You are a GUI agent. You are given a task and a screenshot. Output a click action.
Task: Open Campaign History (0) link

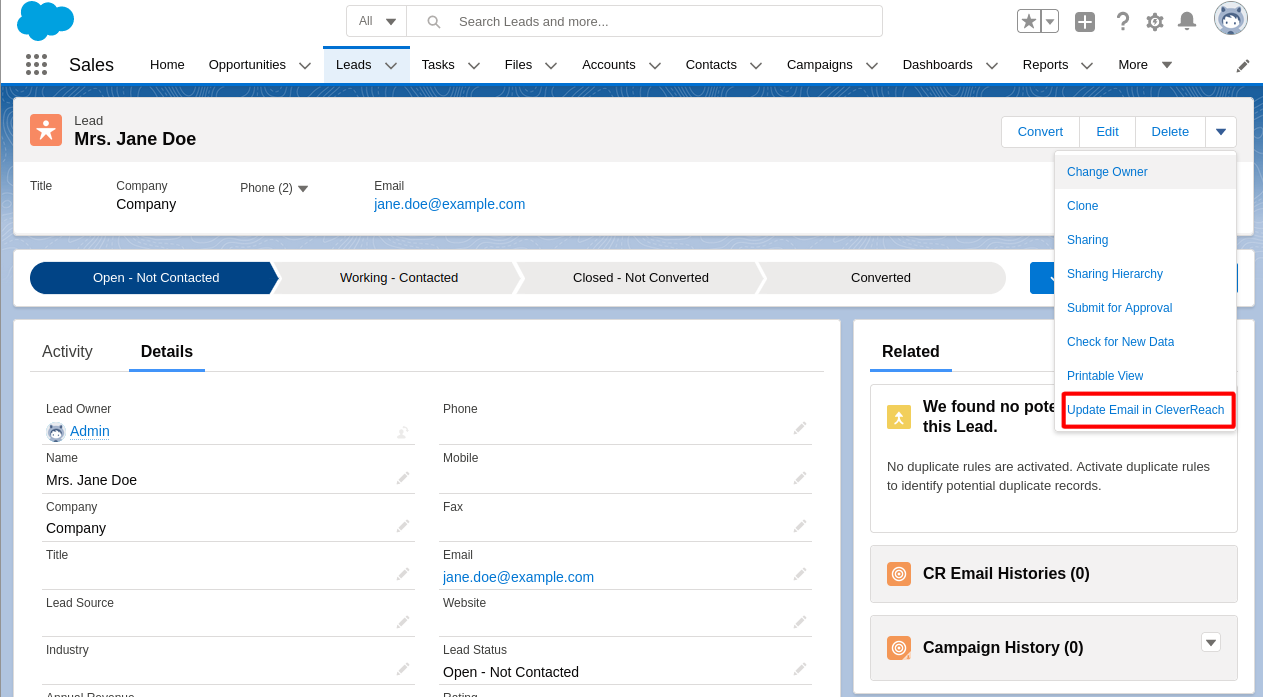pos(1003,648)
